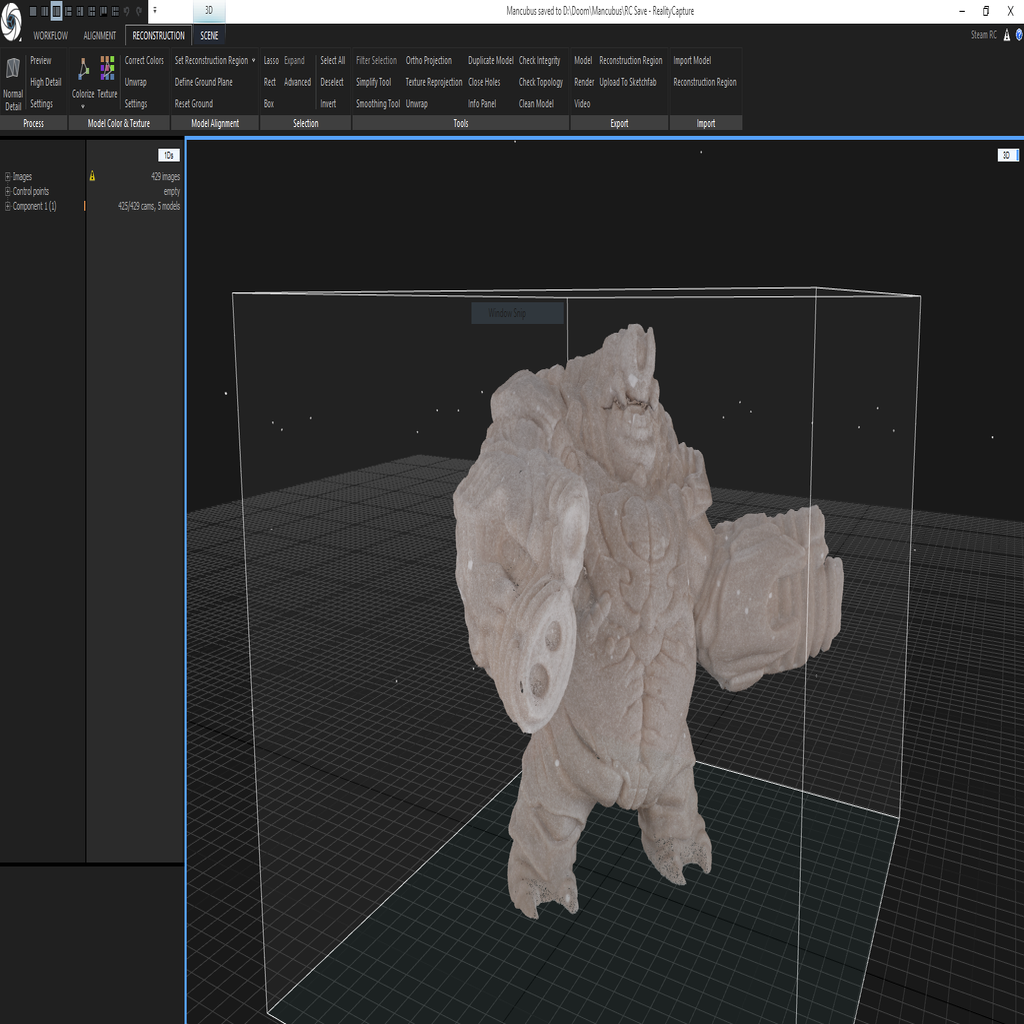Viewport: 1024px width, 1024px height.
Task: Open the Scene ribbon tab
Action: tap(209, 36)
